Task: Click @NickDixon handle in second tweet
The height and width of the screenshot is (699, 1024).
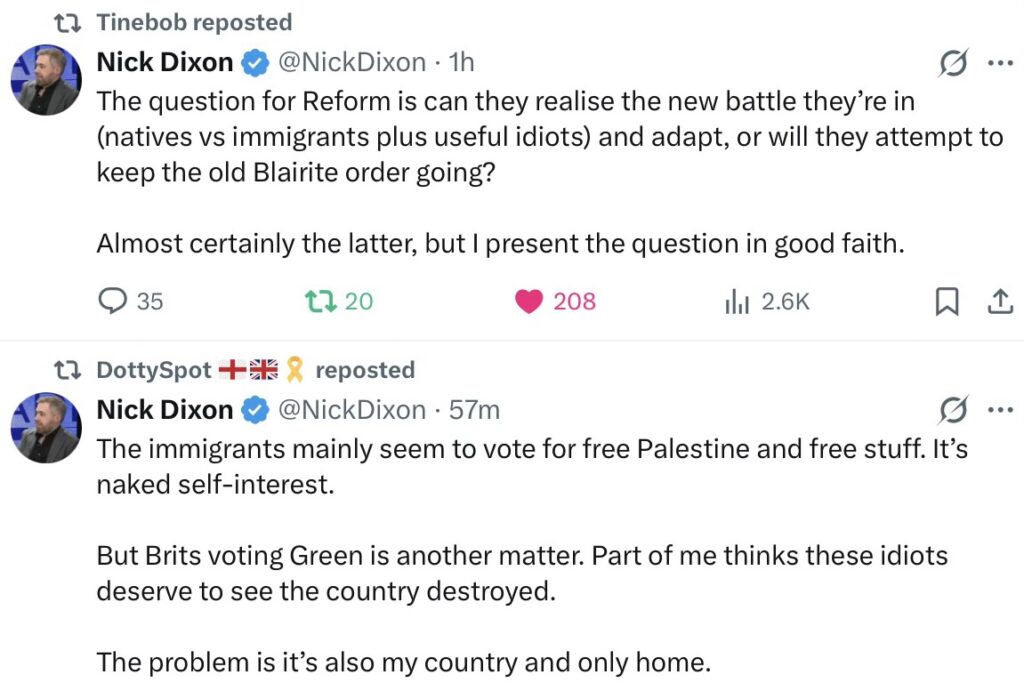Action: [x=350, y=410]
